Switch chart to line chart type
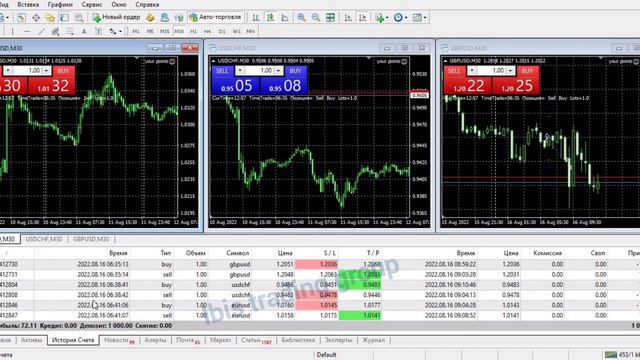Image resolution: width=640 pixels, height=360 pixels. (x=285, y=17)
